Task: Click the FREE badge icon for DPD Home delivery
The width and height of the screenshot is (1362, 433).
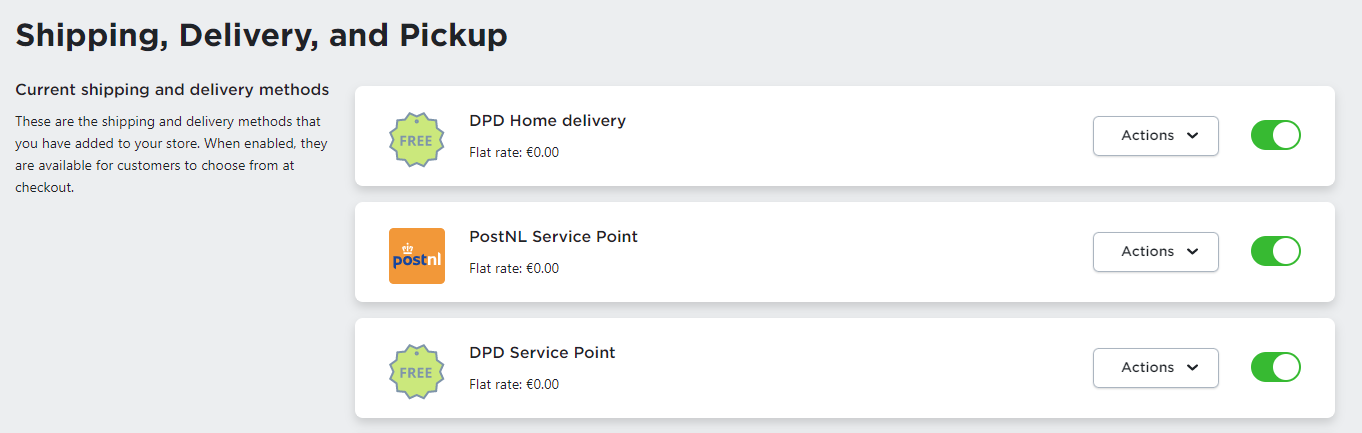Action: (x=416, y=140)
